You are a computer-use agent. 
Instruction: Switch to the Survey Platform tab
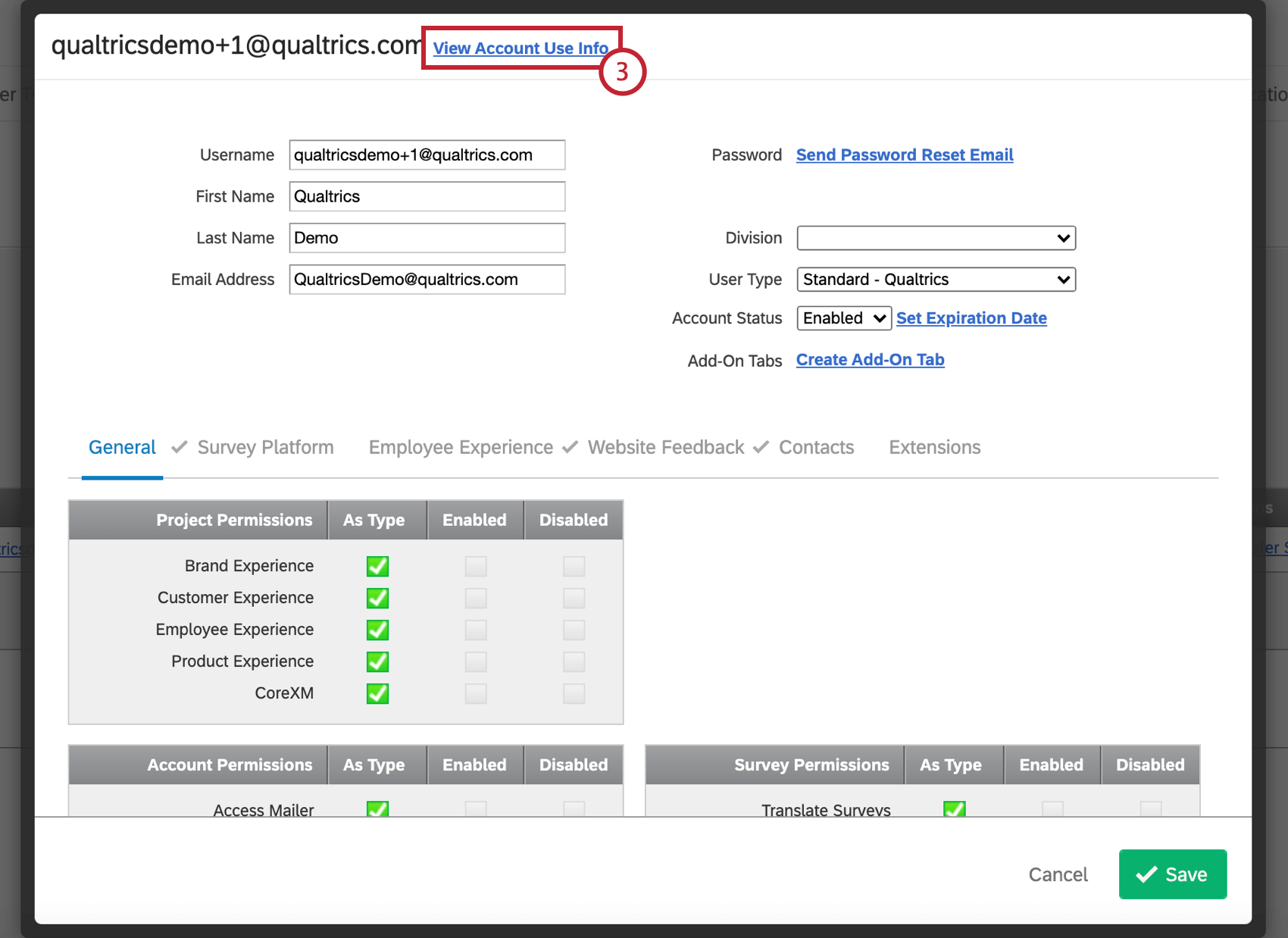(265, 447)
